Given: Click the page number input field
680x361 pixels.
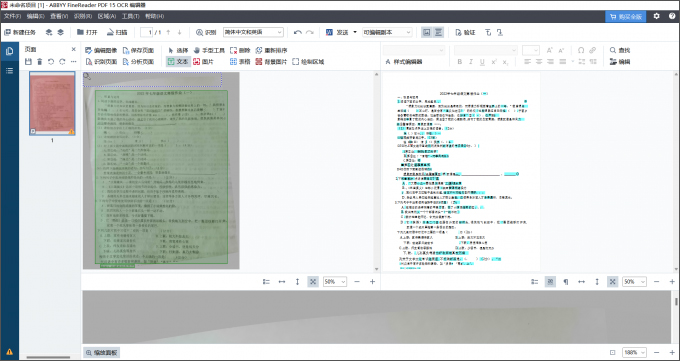Looking at the screenshot, I should [x=147, y=33].
